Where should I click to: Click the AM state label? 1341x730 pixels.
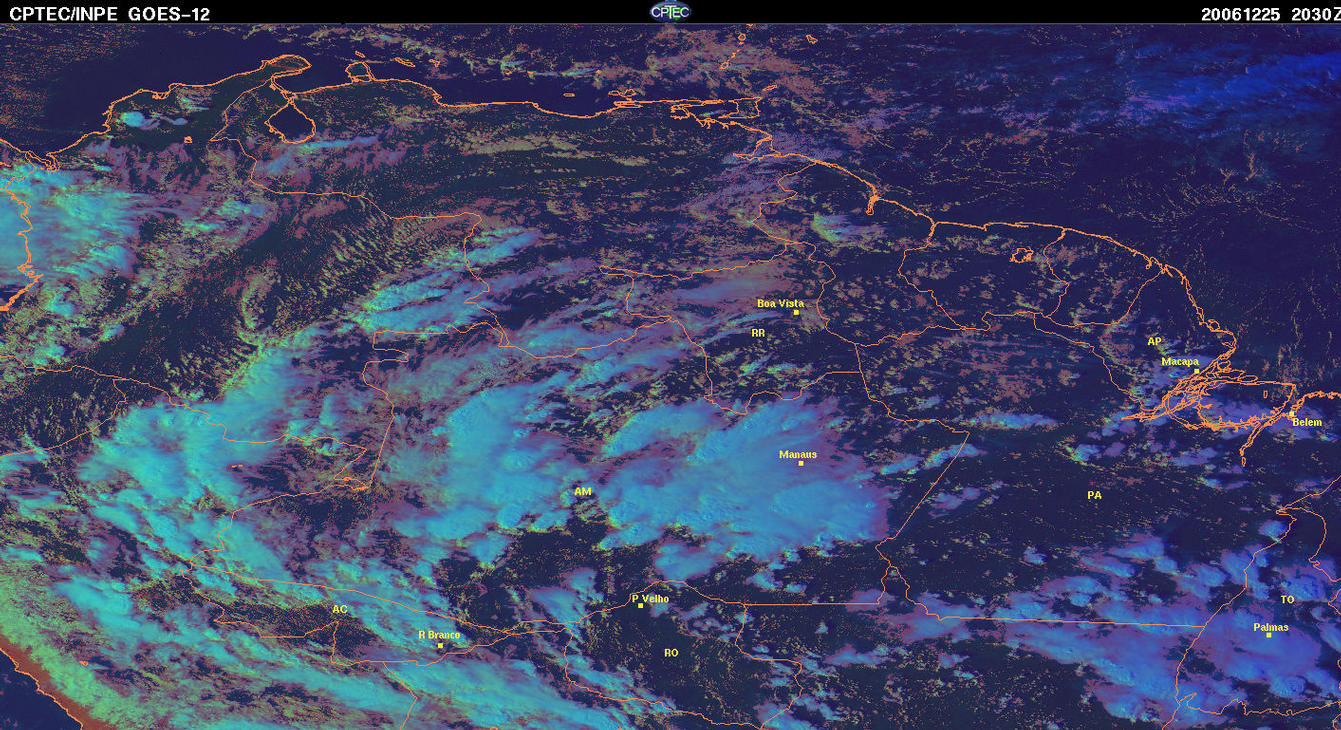pos(583,492)
